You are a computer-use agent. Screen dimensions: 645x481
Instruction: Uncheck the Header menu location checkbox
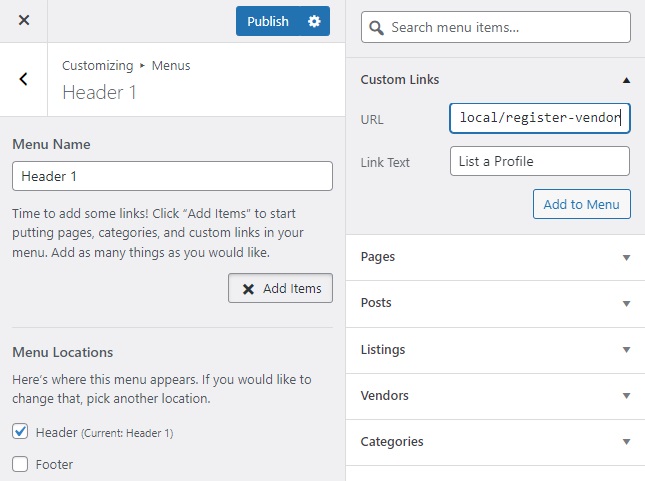point(20,432)
